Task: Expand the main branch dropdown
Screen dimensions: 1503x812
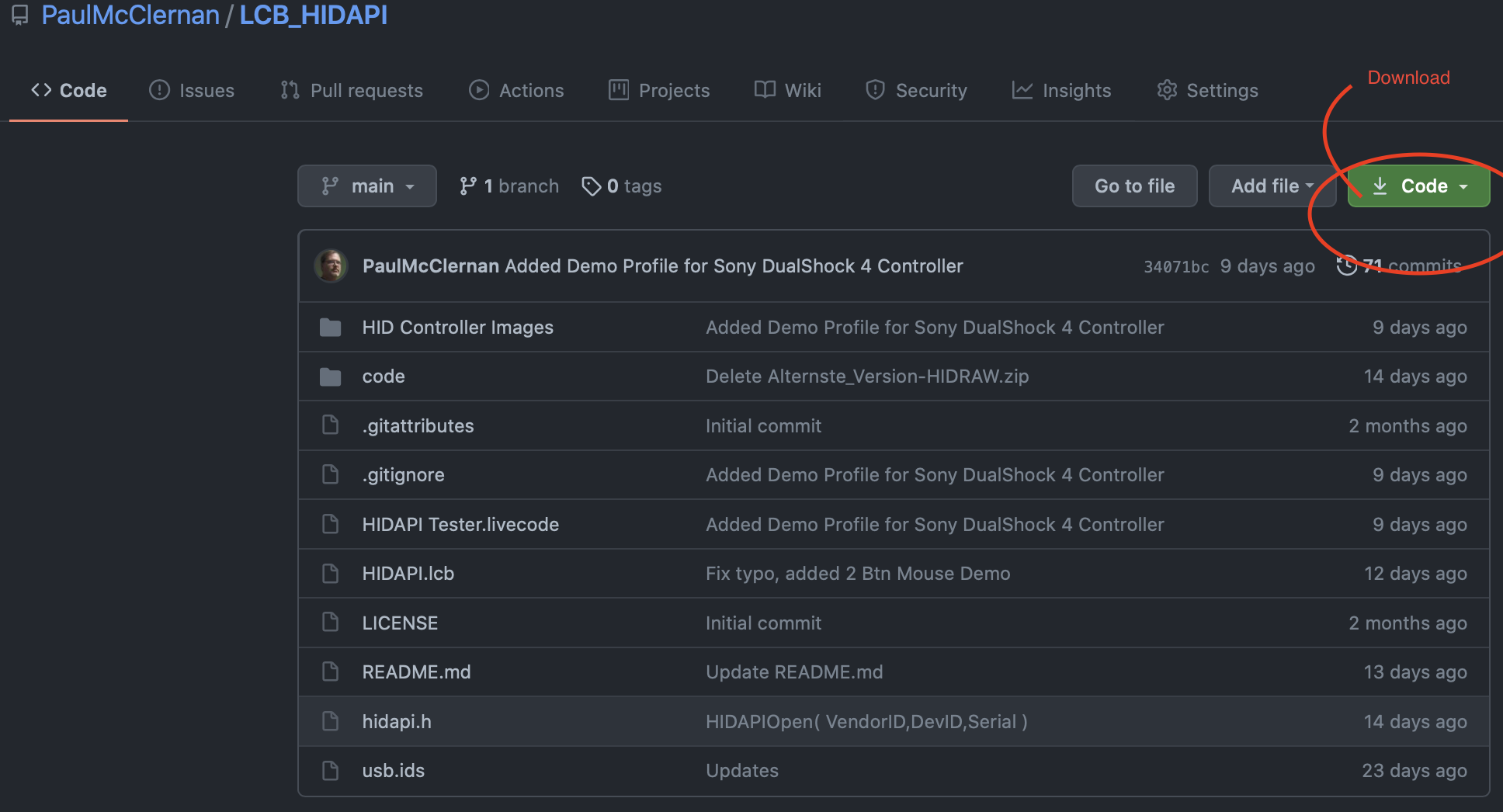Action: pos(367,186)
